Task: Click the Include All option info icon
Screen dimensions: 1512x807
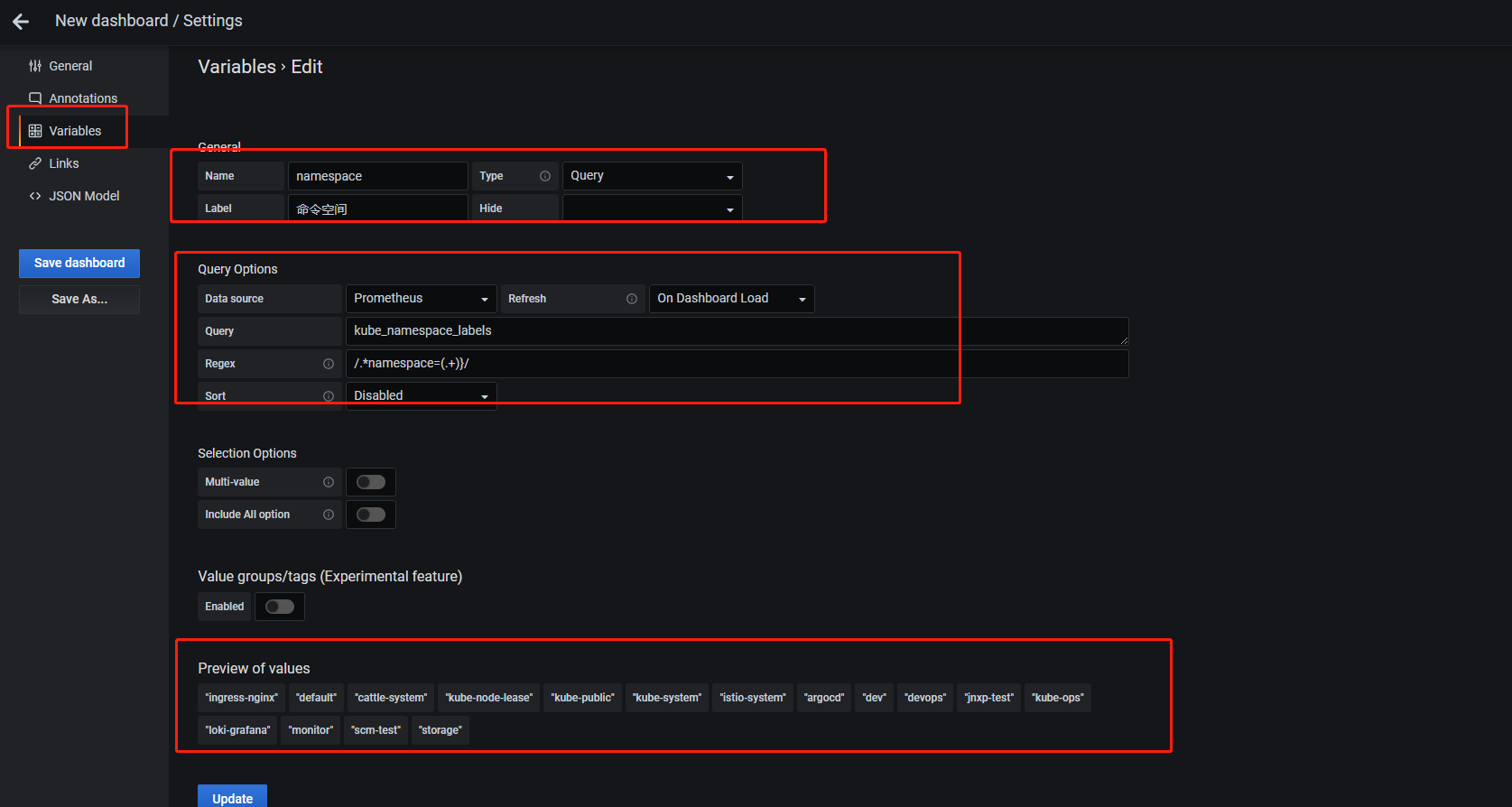Action: [329, 515]
